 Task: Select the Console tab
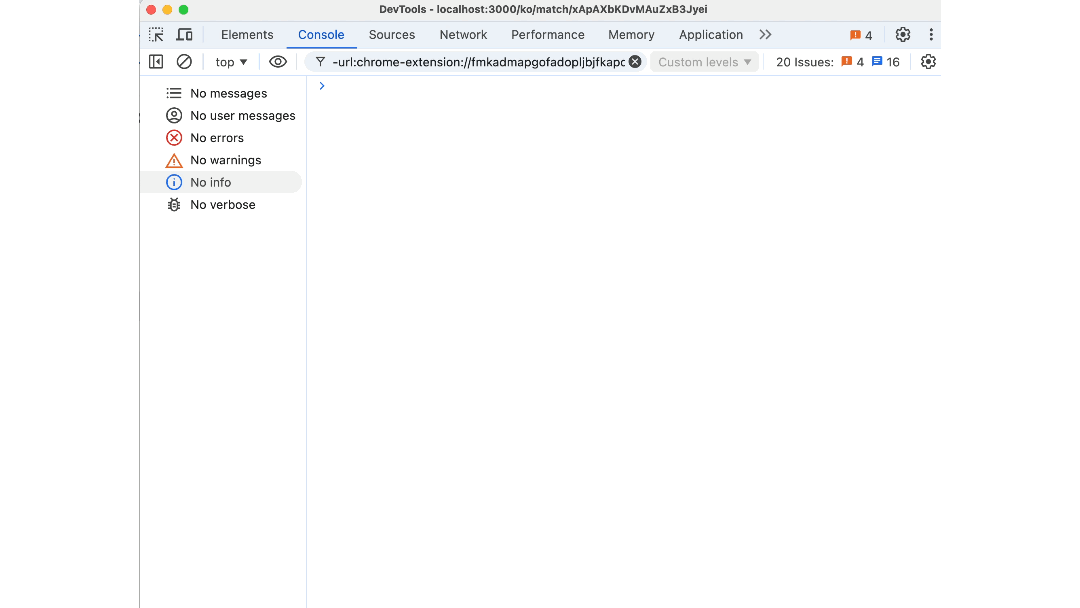[321, 34]
